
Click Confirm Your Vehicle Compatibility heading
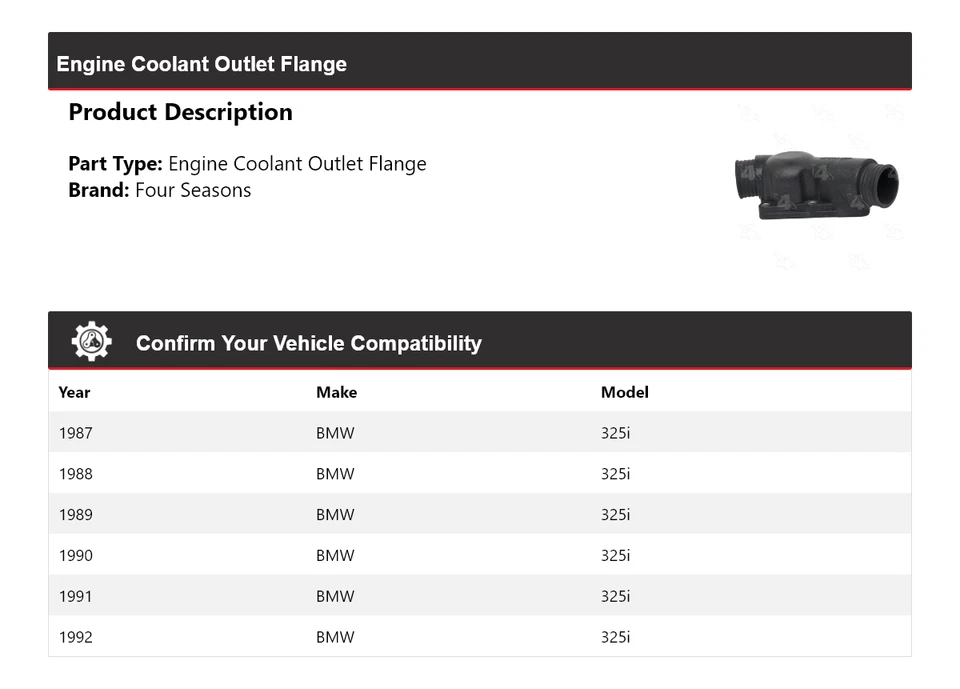pos(308,343)
